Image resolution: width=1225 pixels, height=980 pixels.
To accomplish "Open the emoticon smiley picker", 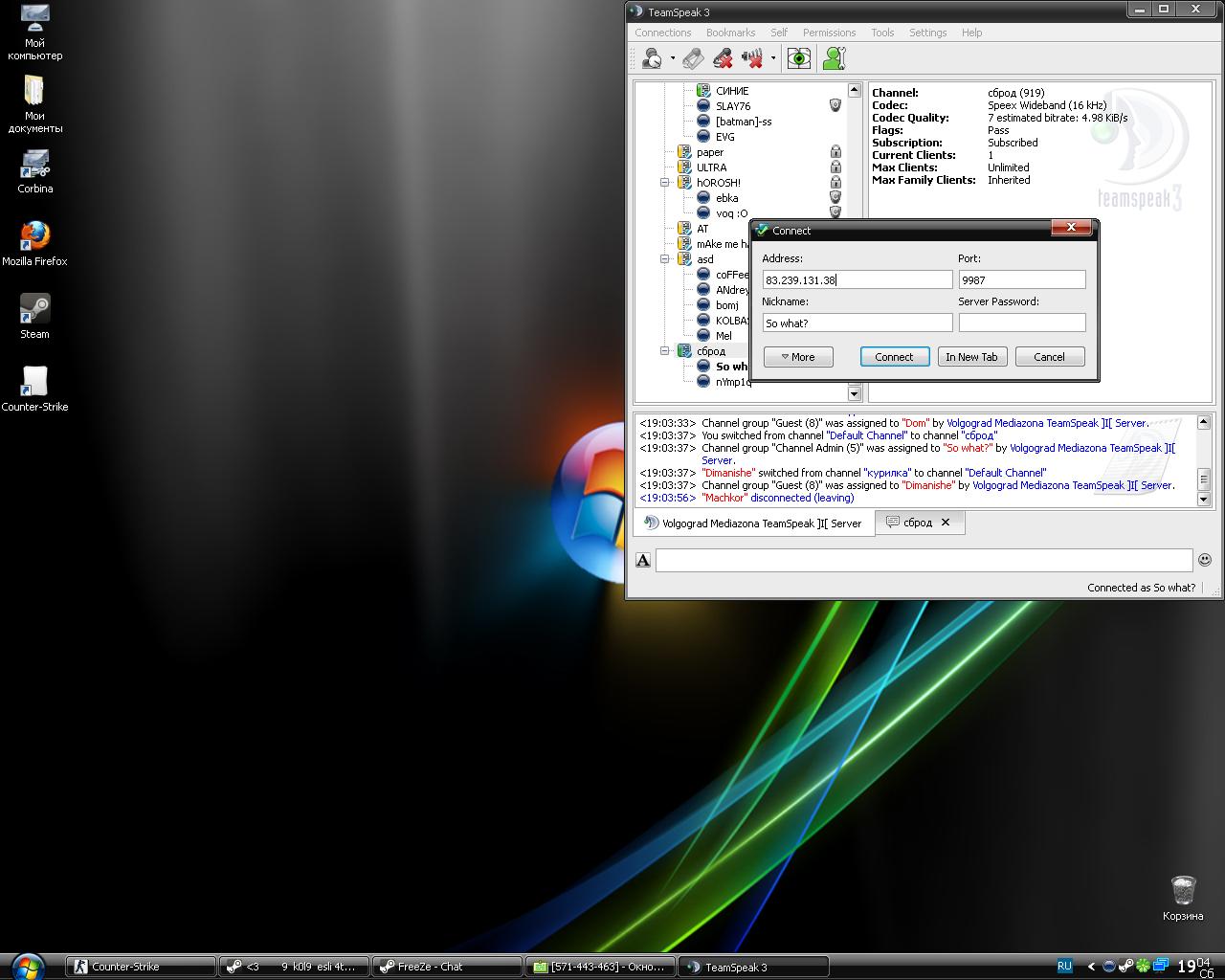I will [1205, 560].
